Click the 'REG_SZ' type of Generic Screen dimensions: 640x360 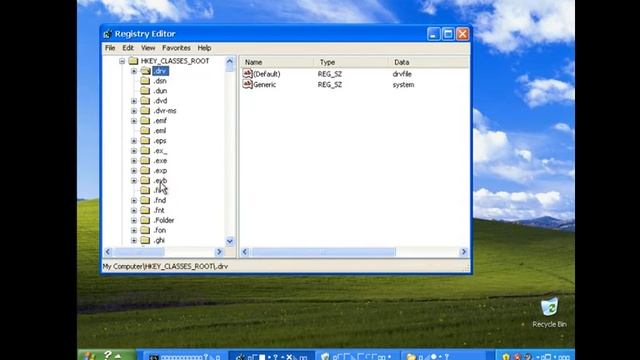(x=330, y=84)
